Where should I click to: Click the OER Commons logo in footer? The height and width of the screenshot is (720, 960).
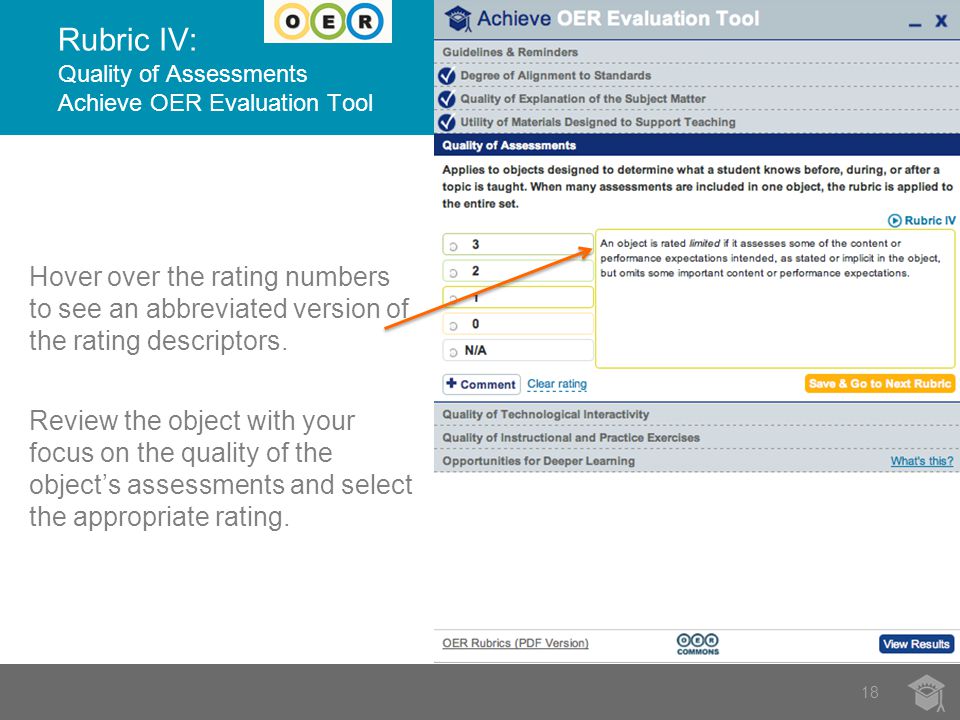coord(698,644)
